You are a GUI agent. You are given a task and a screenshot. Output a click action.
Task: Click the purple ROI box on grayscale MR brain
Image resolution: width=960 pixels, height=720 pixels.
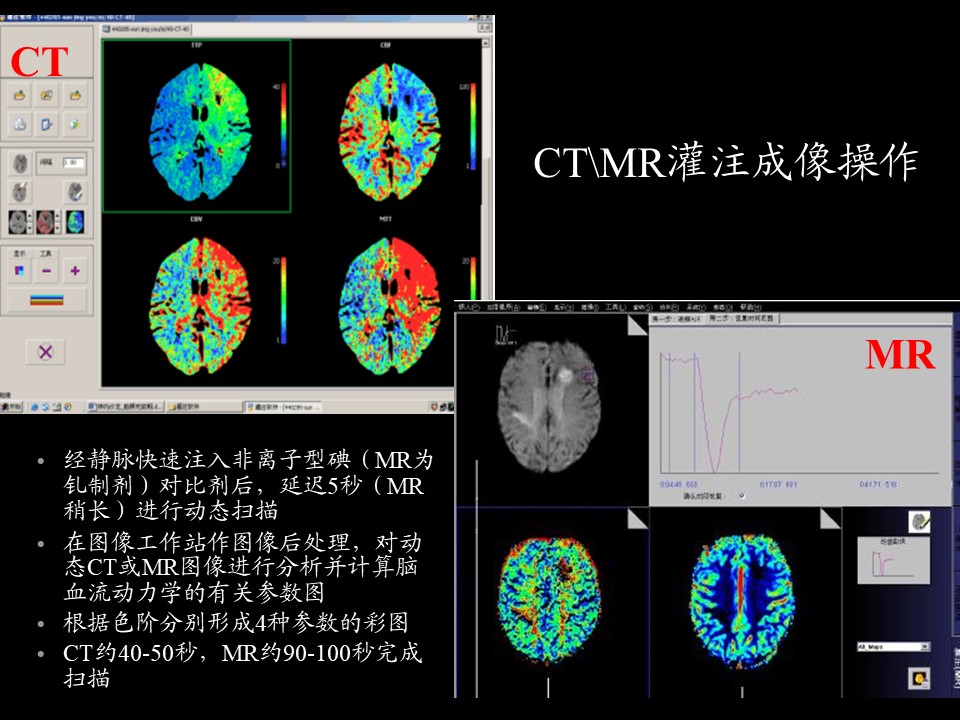(x=588, y=374)
